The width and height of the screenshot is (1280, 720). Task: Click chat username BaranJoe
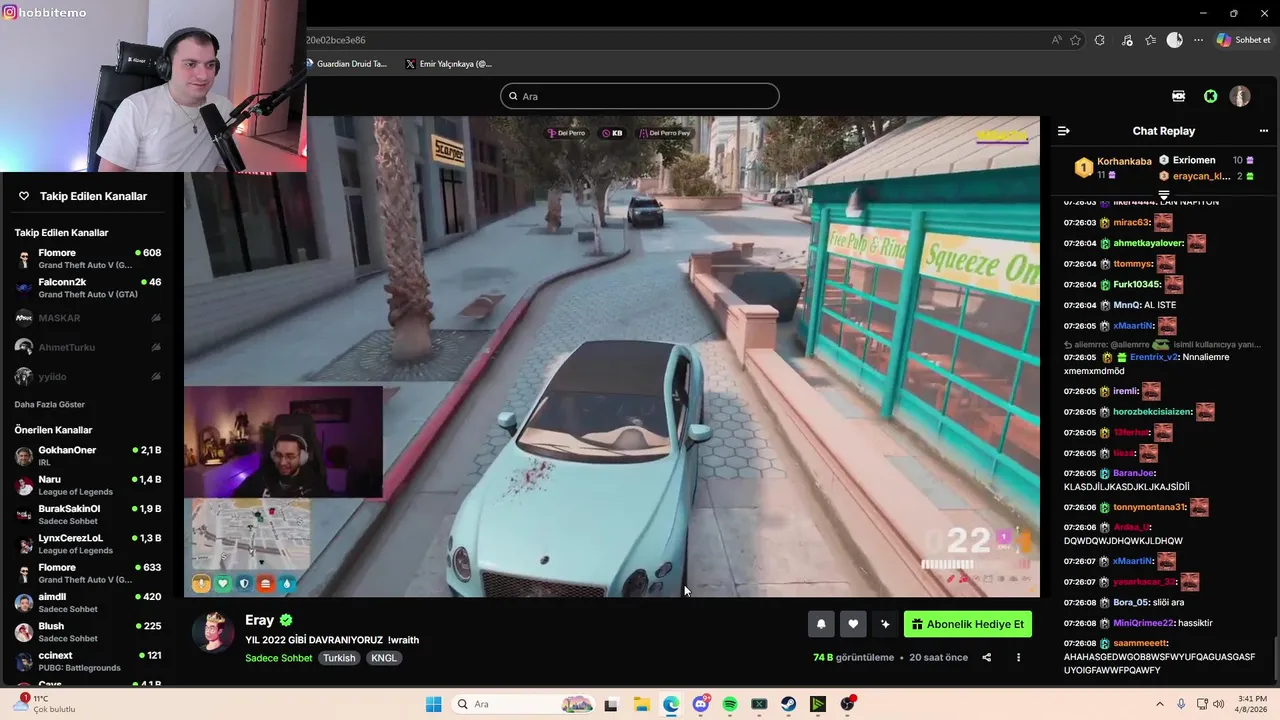click(1134, 473)
